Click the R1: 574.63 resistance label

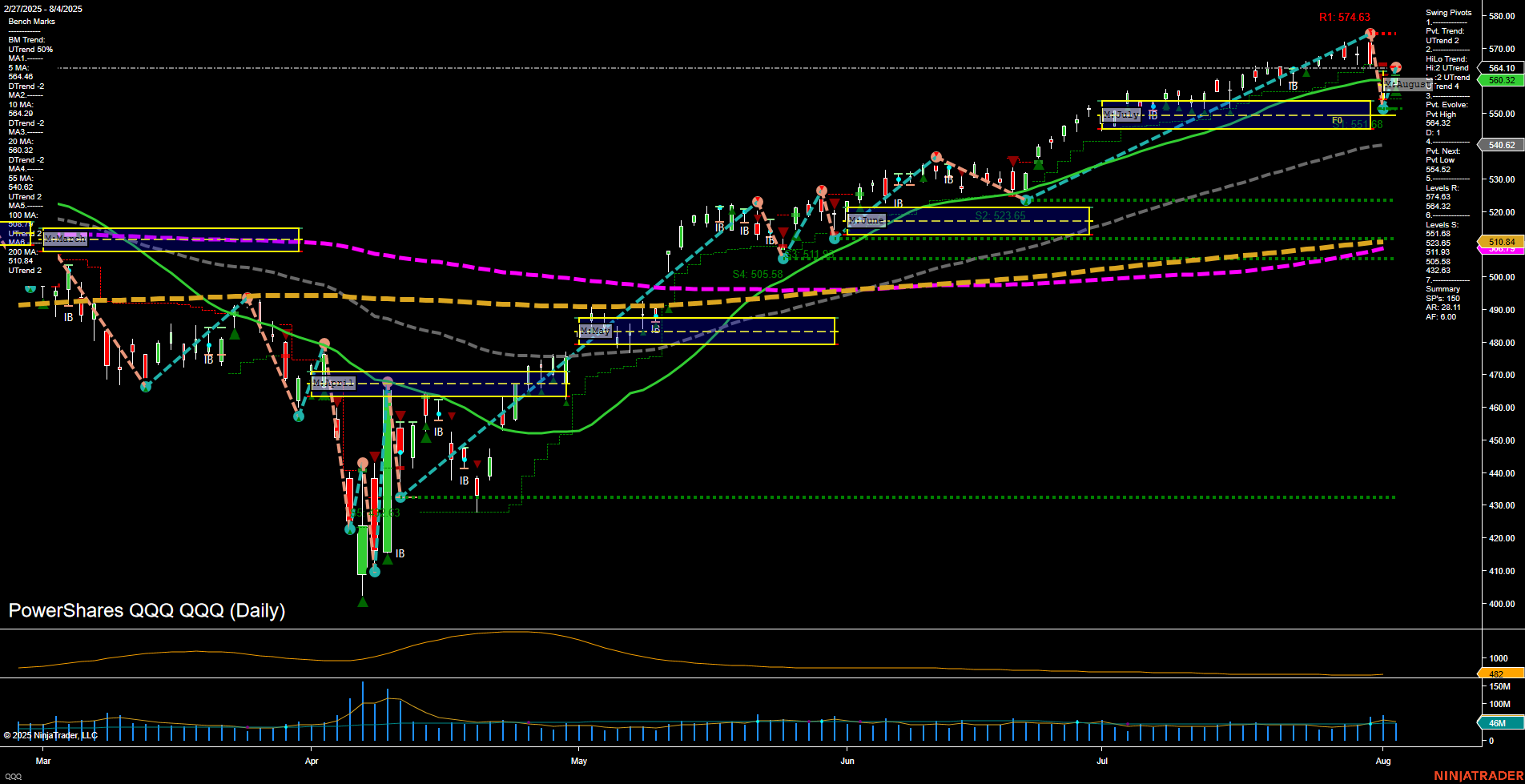[1344, 17]
